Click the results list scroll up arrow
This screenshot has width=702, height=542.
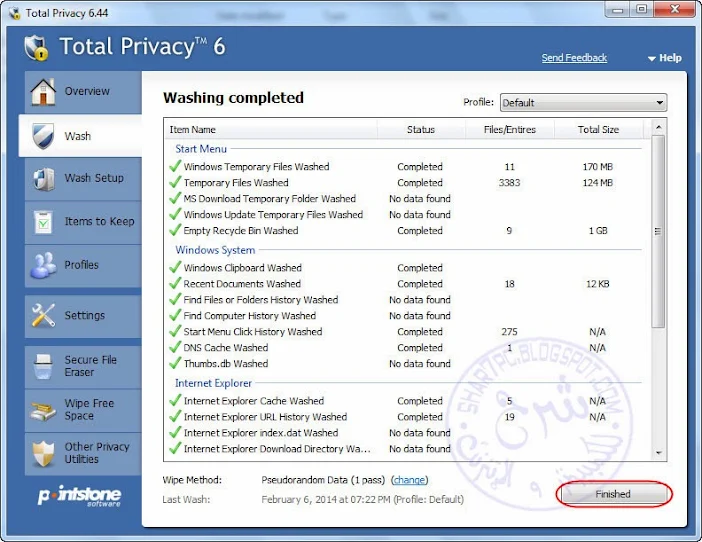[x=658, y=127]
